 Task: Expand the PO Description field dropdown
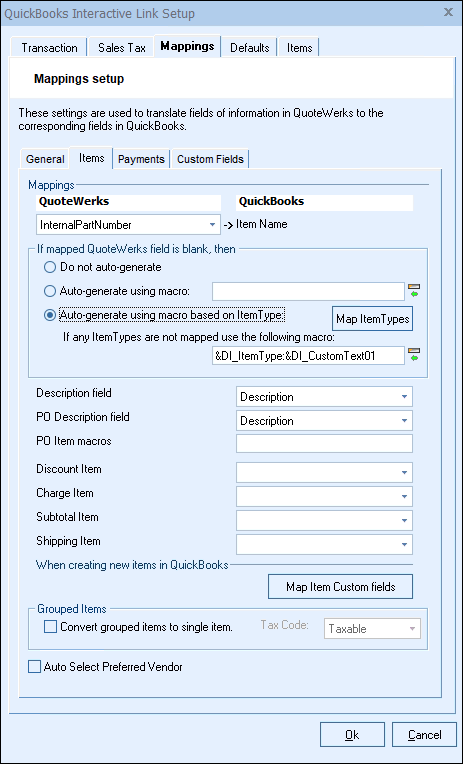(325, 420)
